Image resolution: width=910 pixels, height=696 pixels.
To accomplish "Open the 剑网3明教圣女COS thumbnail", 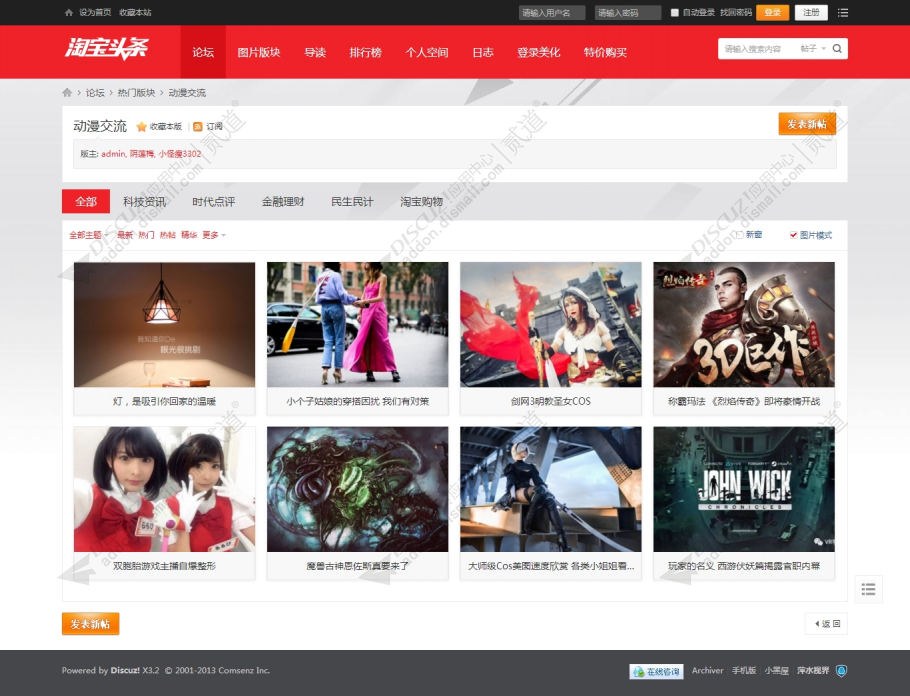I will click(551, 324).
